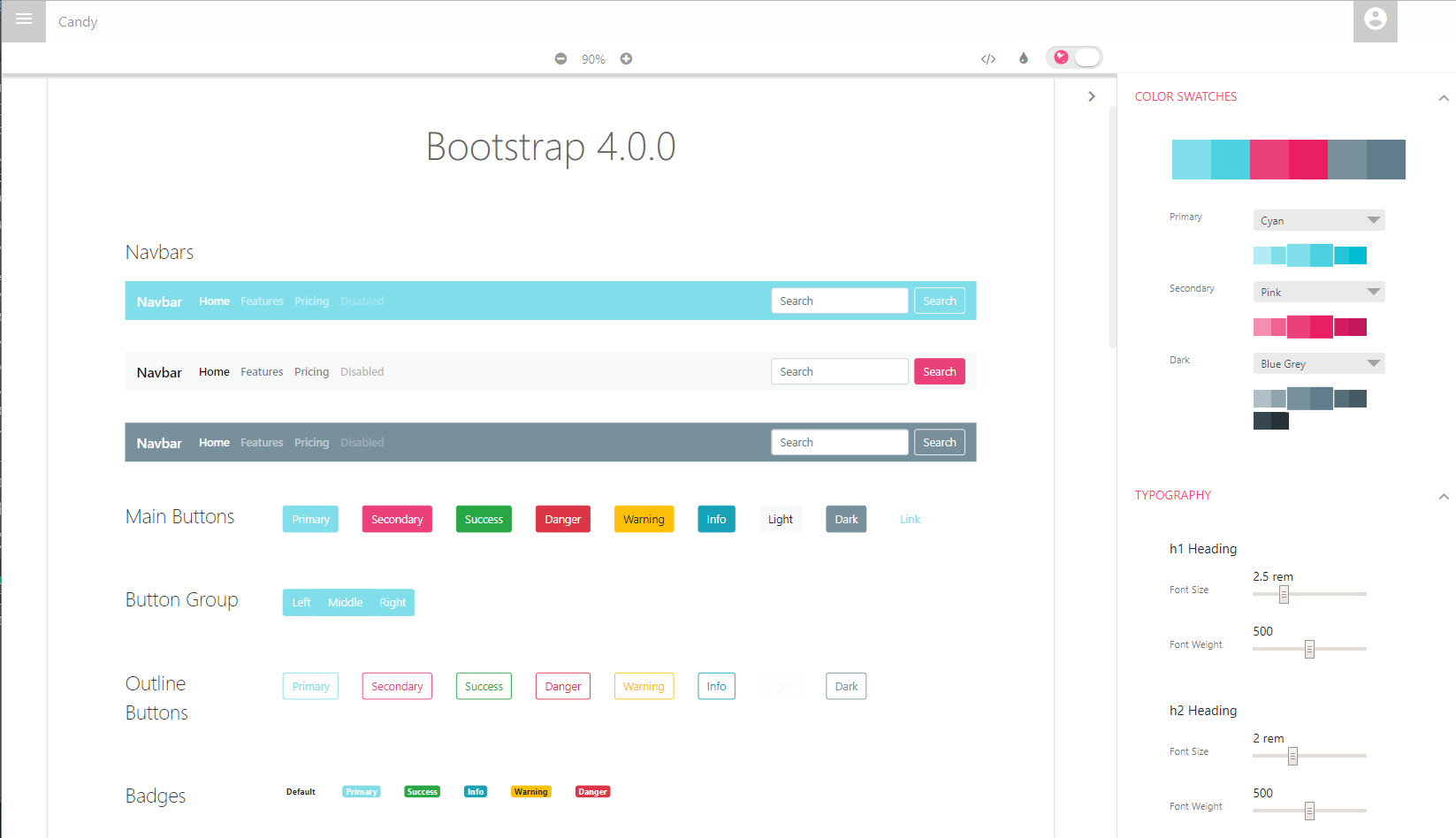The image size is (1456, 838).
Task: Decrease zoom with the minus icon
Action: pyautogui.click(x=560, y=59)
